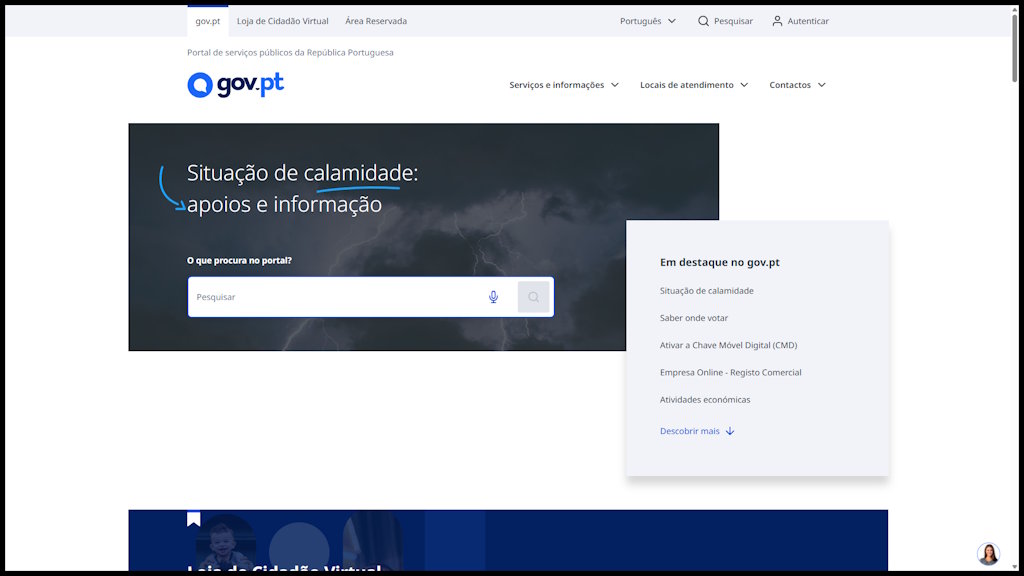Viewport: 1024px width, 576px height.
Task: Select the gov.pt top tab
Action: [x=208, y=21]
